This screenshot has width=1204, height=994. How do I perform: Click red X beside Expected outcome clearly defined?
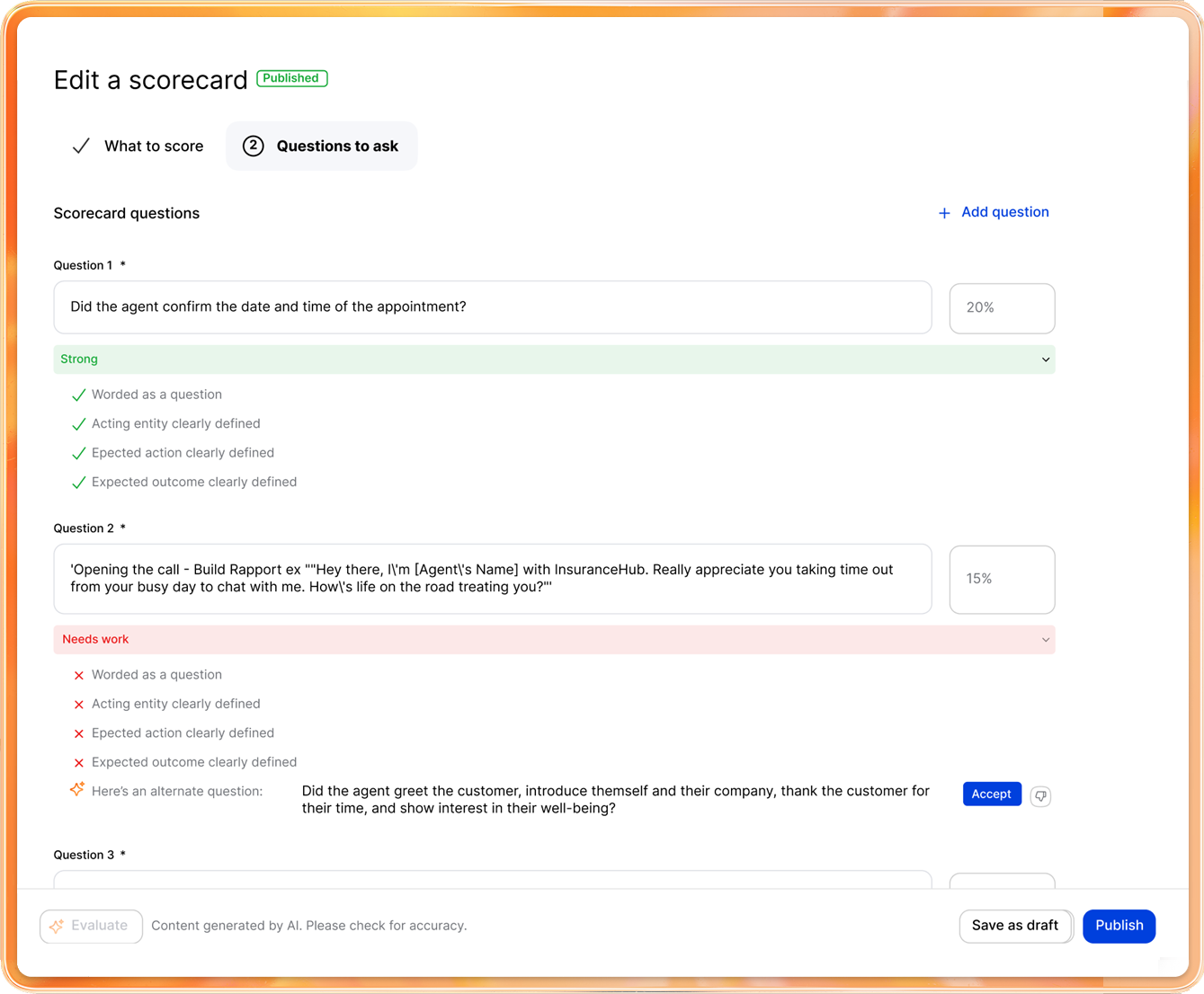79,763
